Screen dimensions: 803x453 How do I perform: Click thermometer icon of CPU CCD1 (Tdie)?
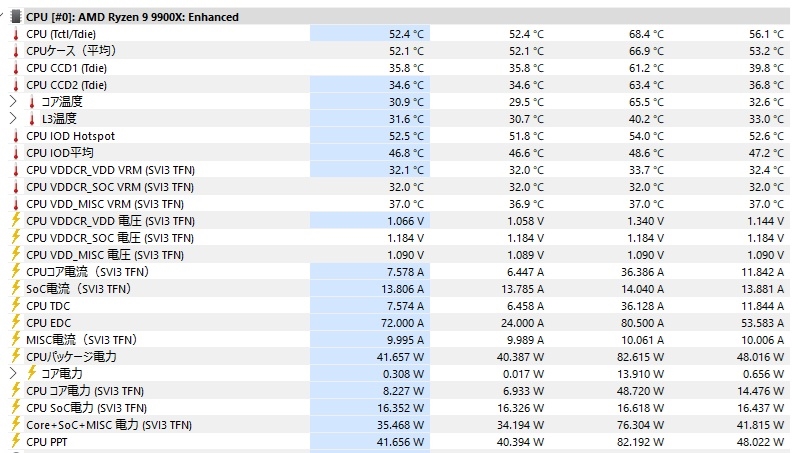pyautogui.click(x=15, y=68)
